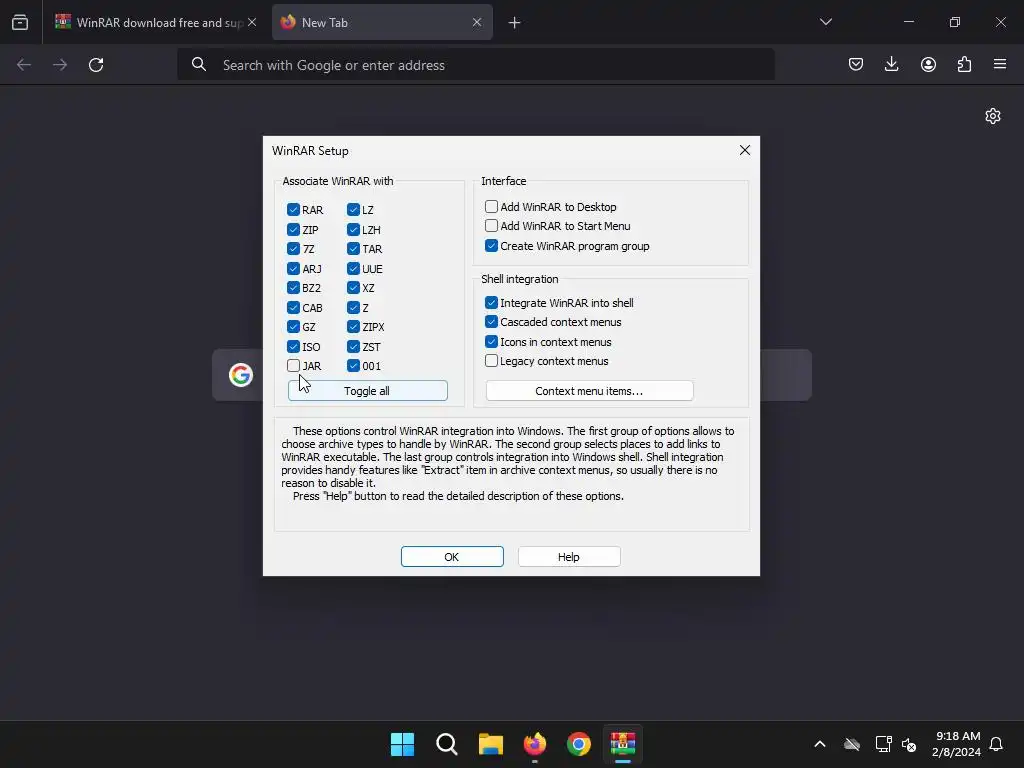Open muted volume tray icon
Screen dimensions: 1024x768
point(909,744)
